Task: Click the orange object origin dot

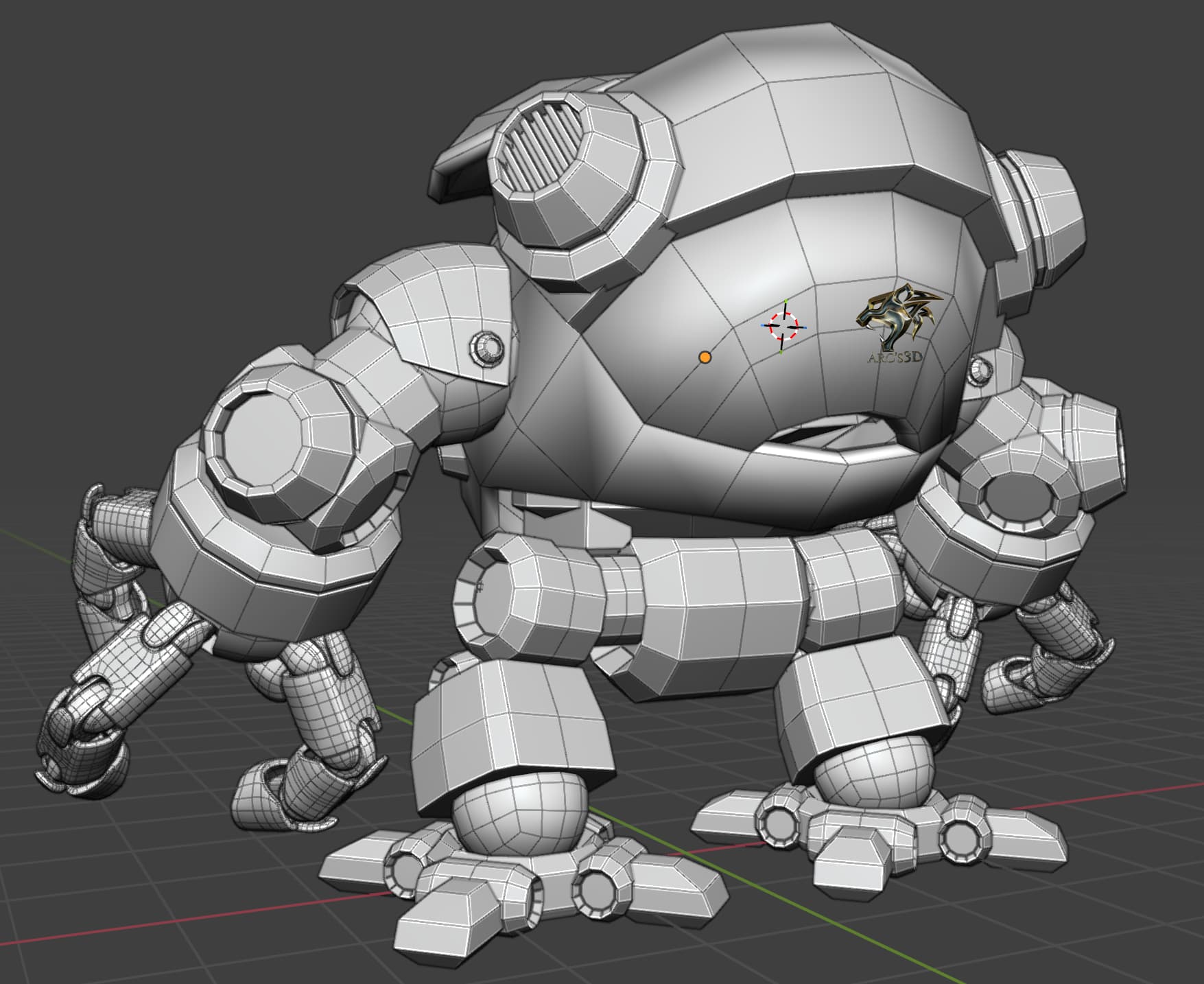Action: point(705,357)
